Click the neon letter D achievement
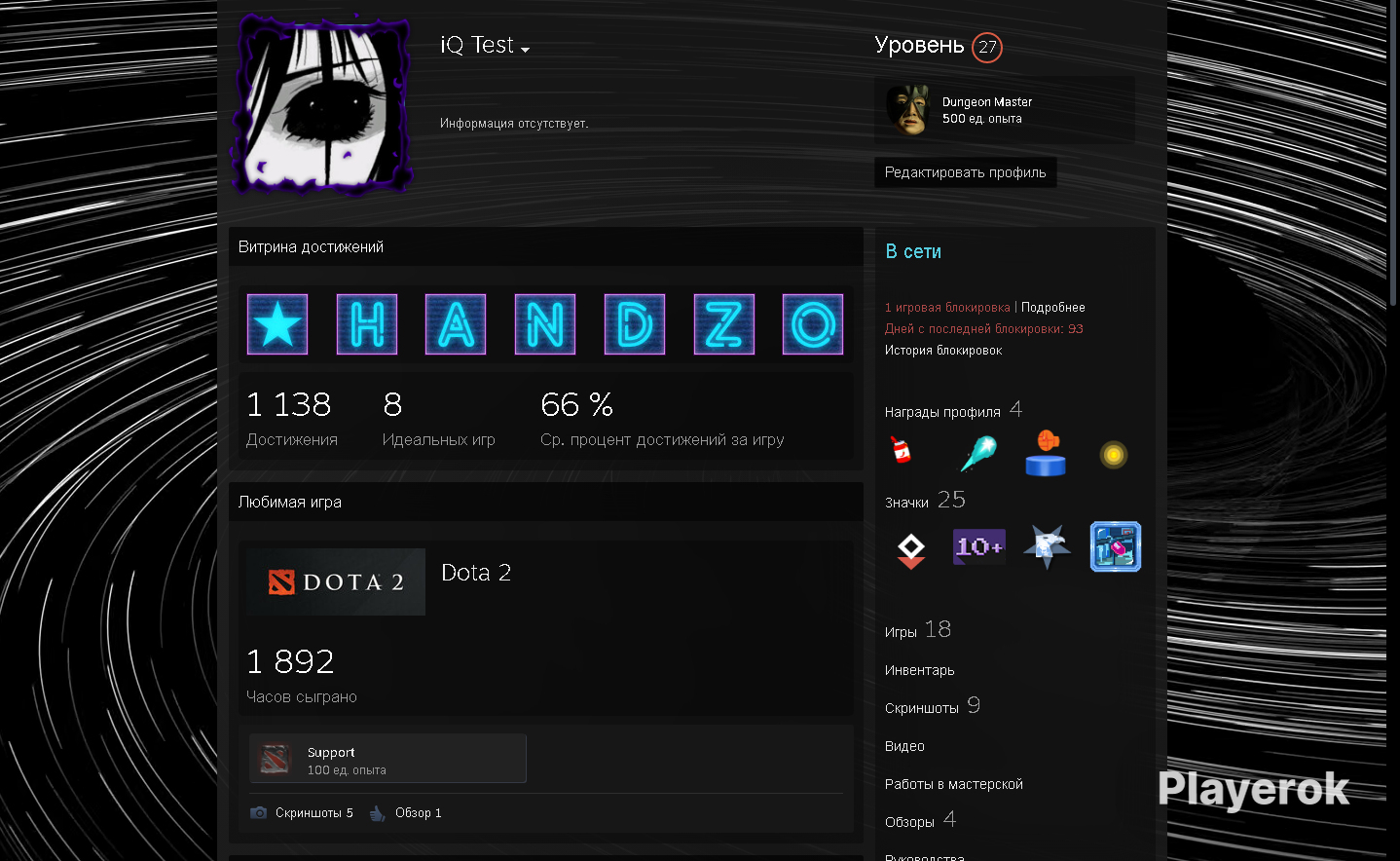This screenshot has height=861, width=1400. [635, 324]
